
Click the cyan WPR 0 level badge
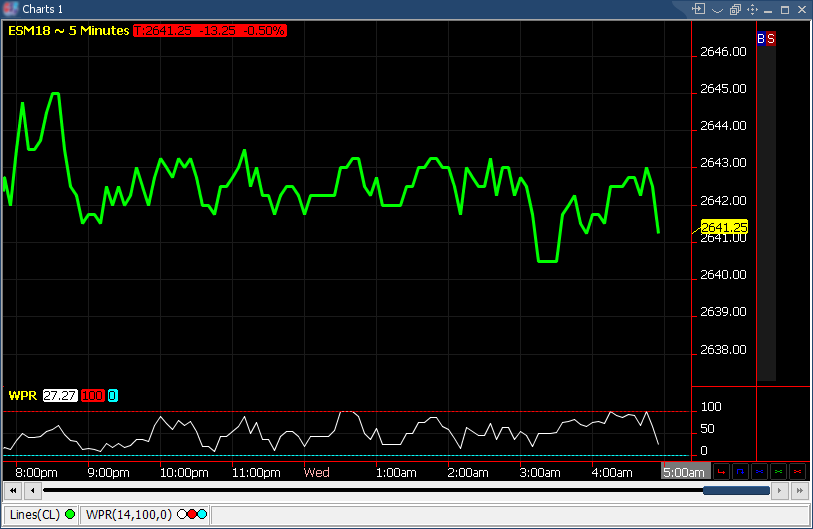coord(113,396)
